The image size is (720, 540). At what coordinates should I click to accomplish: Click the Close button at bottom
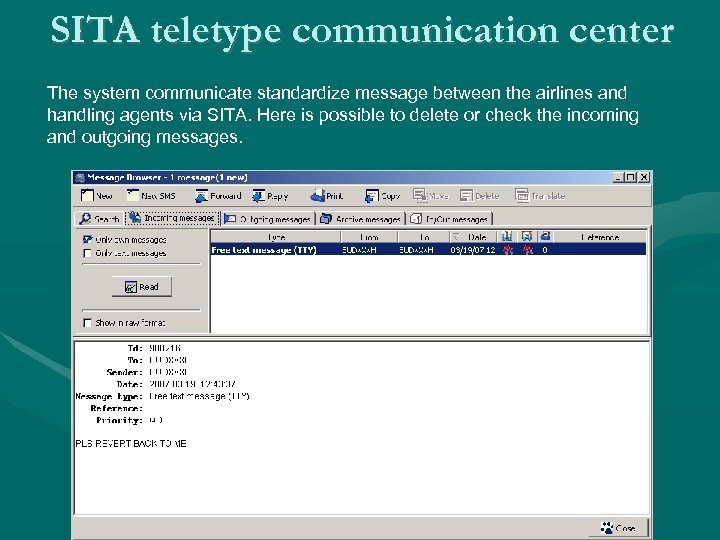(619, 528)
